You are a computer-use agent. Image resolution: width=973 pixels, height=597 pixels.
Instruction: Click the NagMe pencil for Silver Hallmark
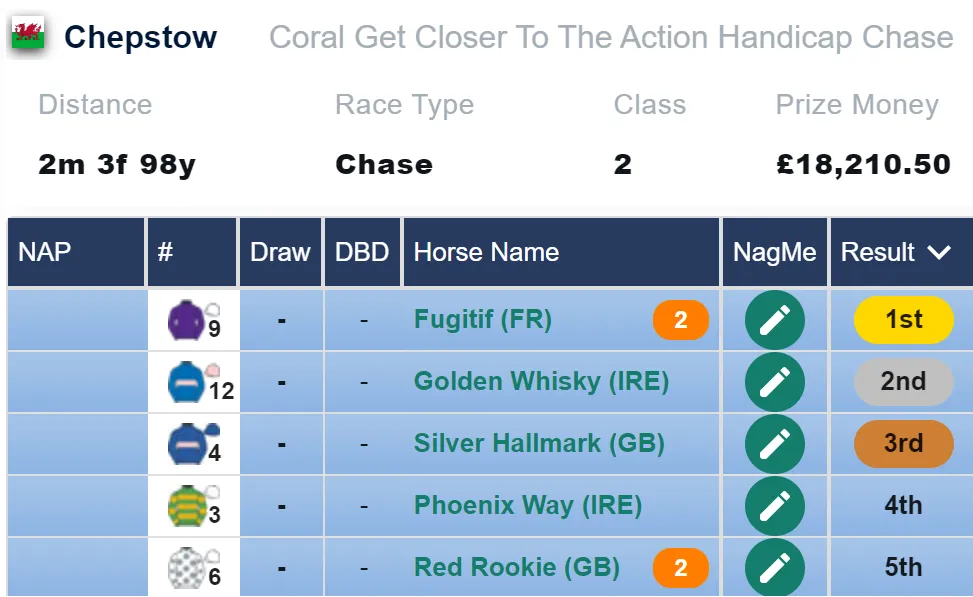coord(774,444)
